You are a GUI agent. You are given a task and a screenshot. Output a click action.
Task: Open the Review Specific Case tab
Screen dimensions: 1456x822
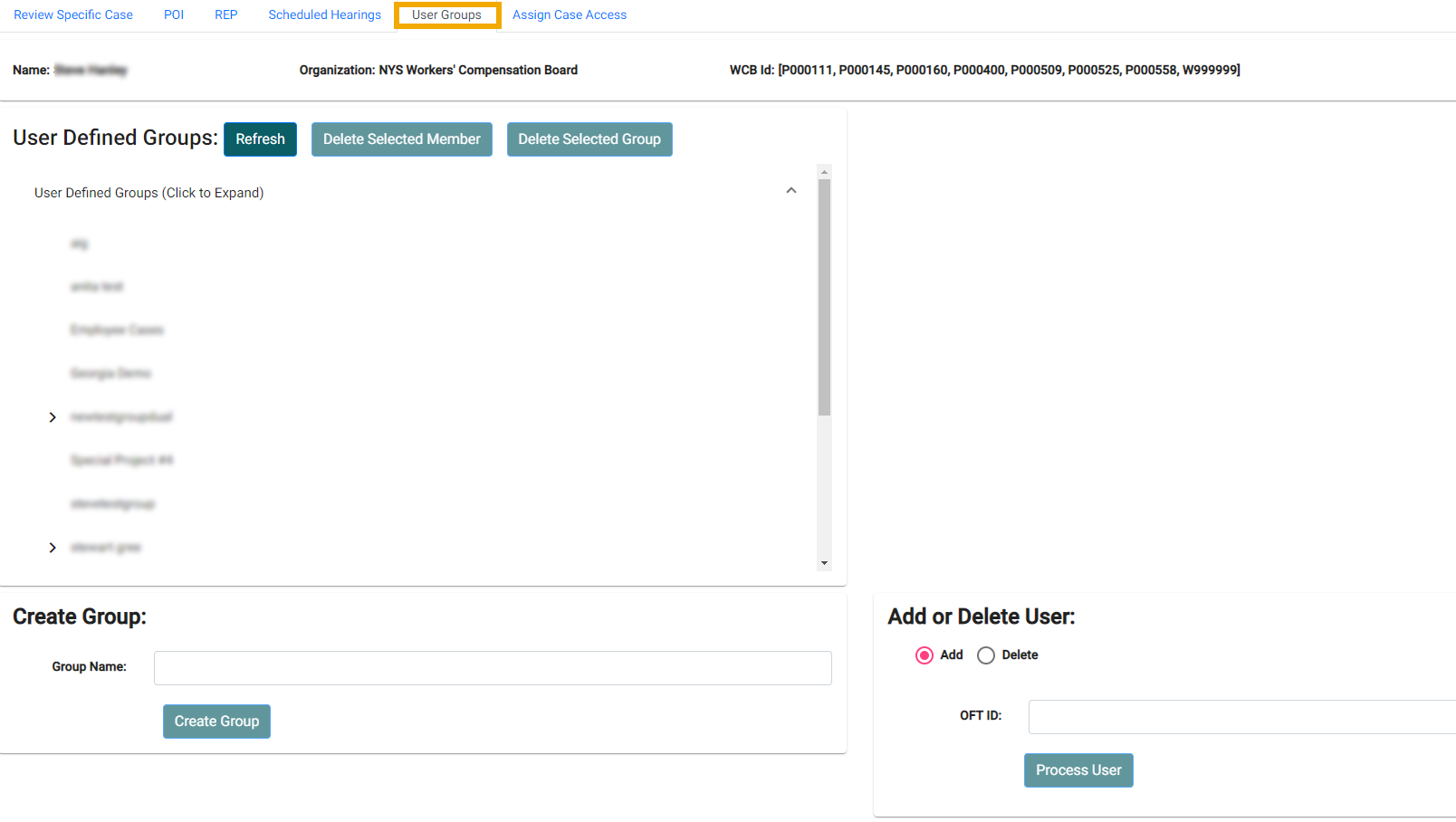point(73,15)
